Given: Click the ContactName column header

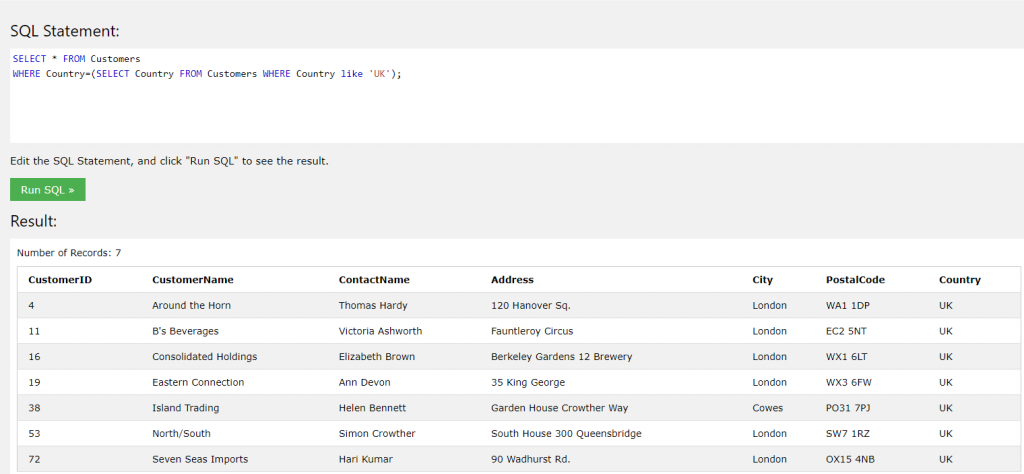Looking at the screenshot, I should pyautogui.click(x=374, y=279).
